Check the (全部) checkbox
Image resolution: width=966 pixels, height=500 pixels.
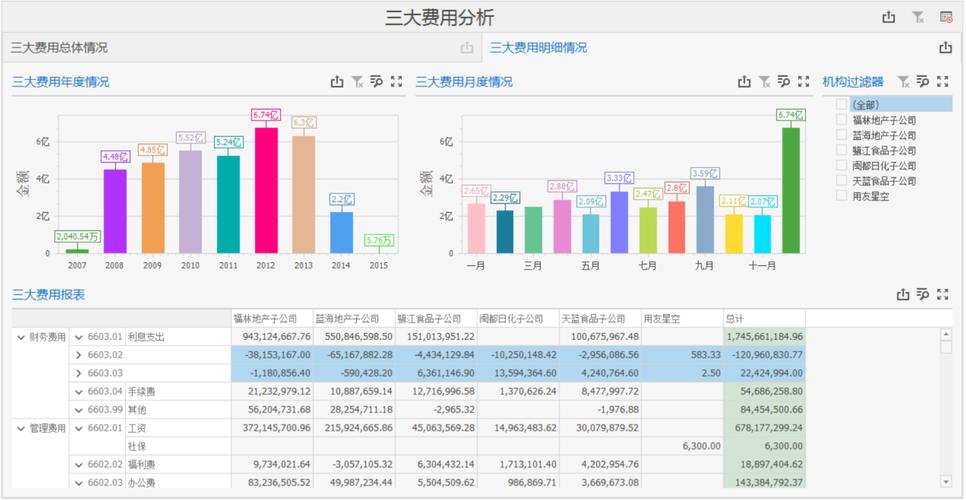(x=842, y=104)
